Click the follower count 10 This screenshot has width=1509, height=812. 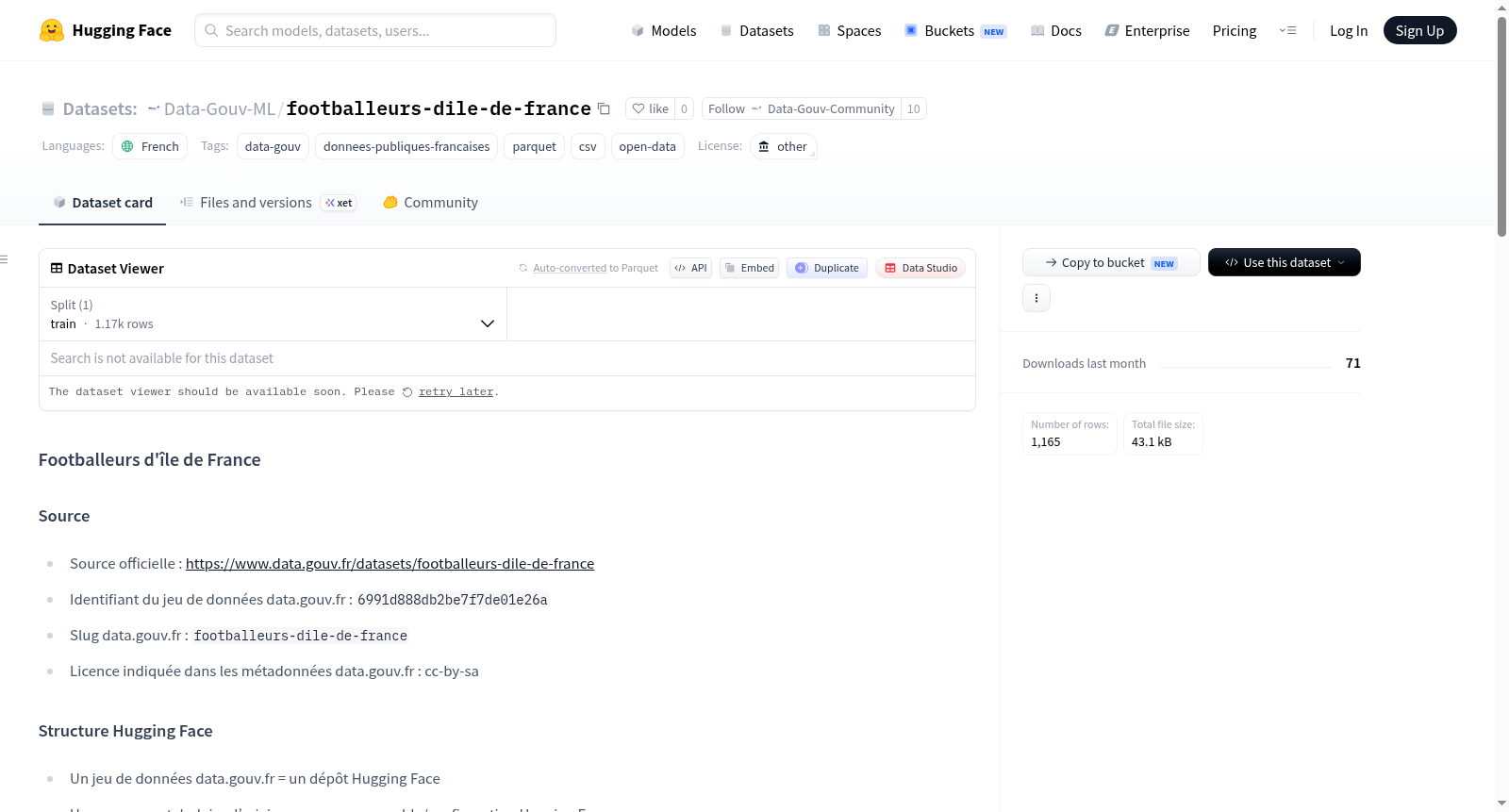click(x=913, y=109)
